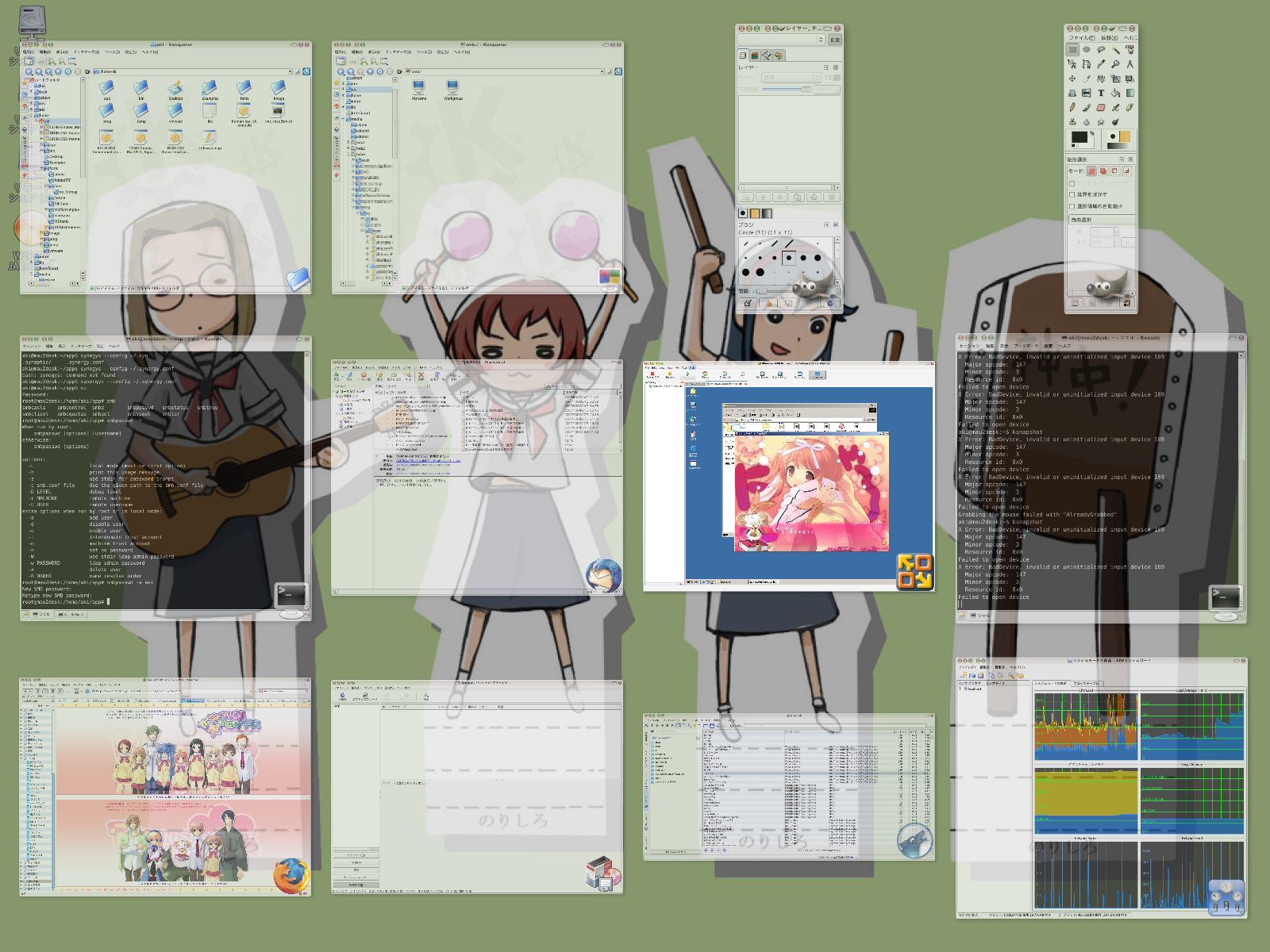Screen dimensions: 1270x952
Task: Switch to Undo History tab in Layers dialog
Action: click(779, 56)
